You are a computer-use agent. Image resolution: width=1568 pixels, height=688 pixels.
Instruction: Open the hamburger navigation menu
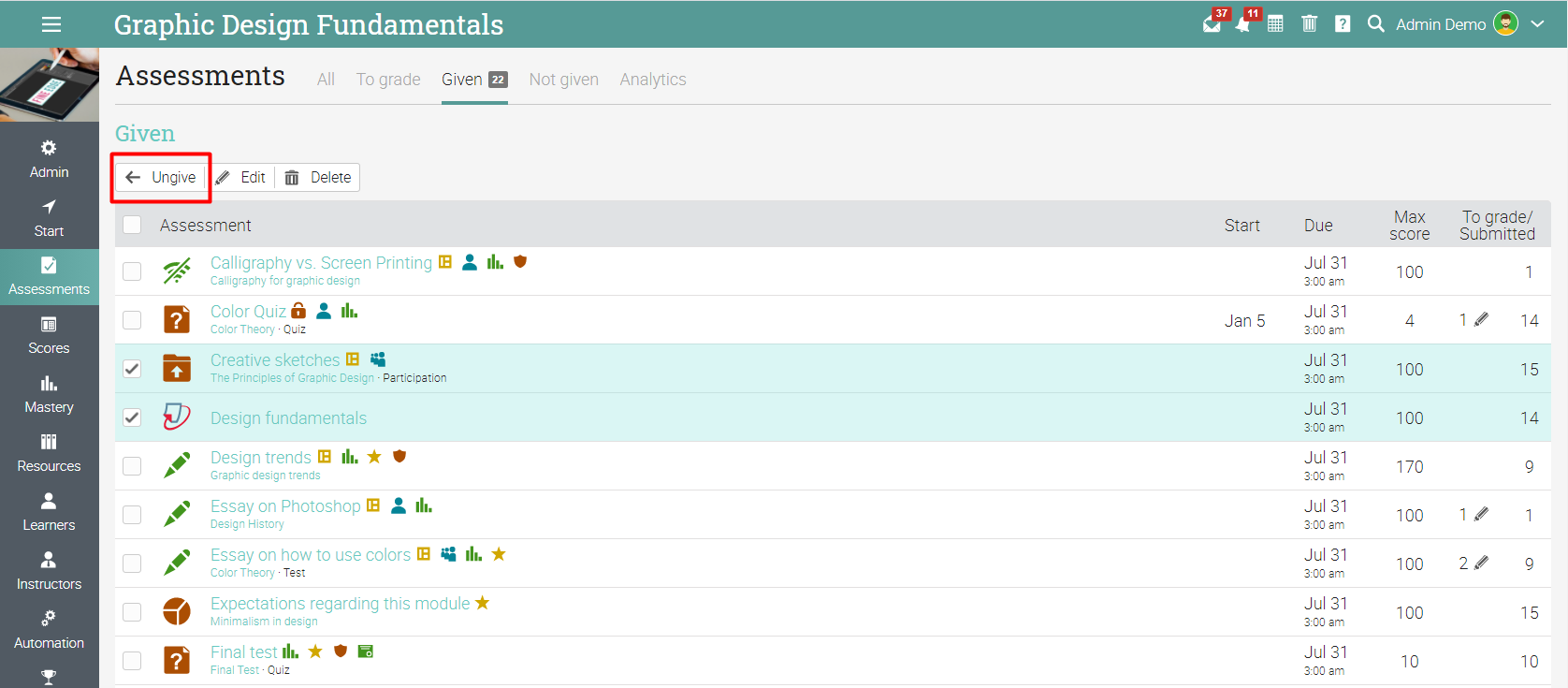click(51, 24)
